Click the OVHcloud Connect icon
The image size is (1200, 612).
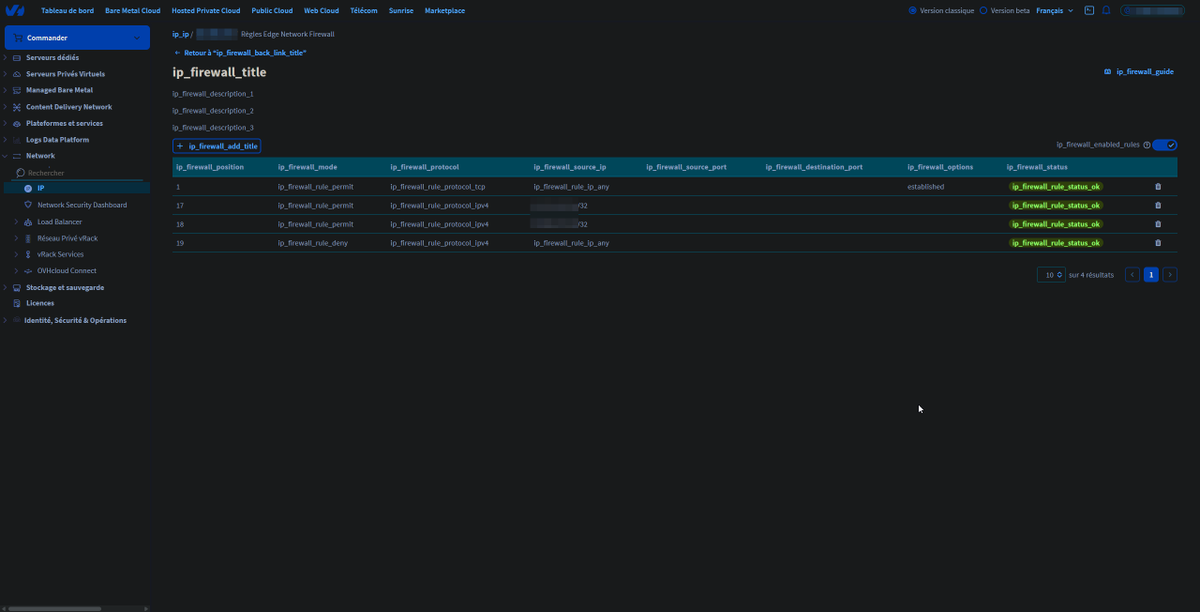(28, 271)
